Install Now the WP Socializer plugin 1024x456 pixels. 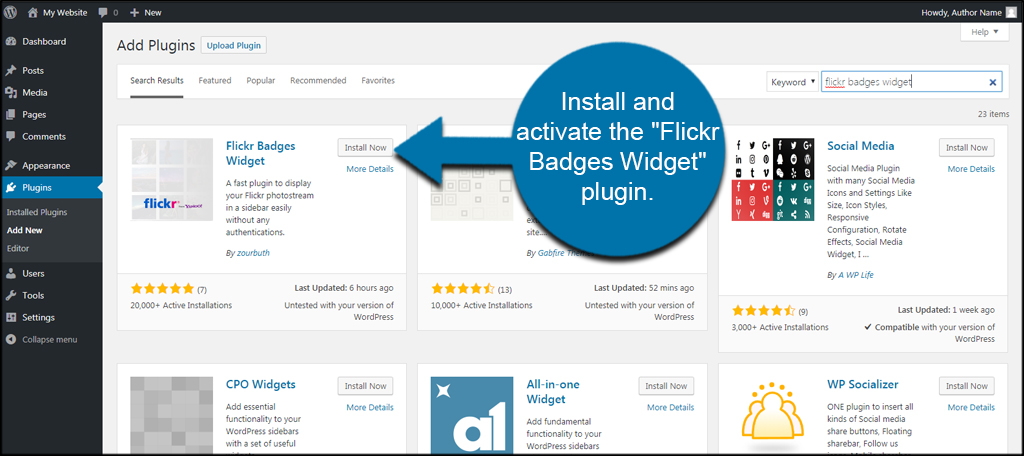tap(967, 386)
